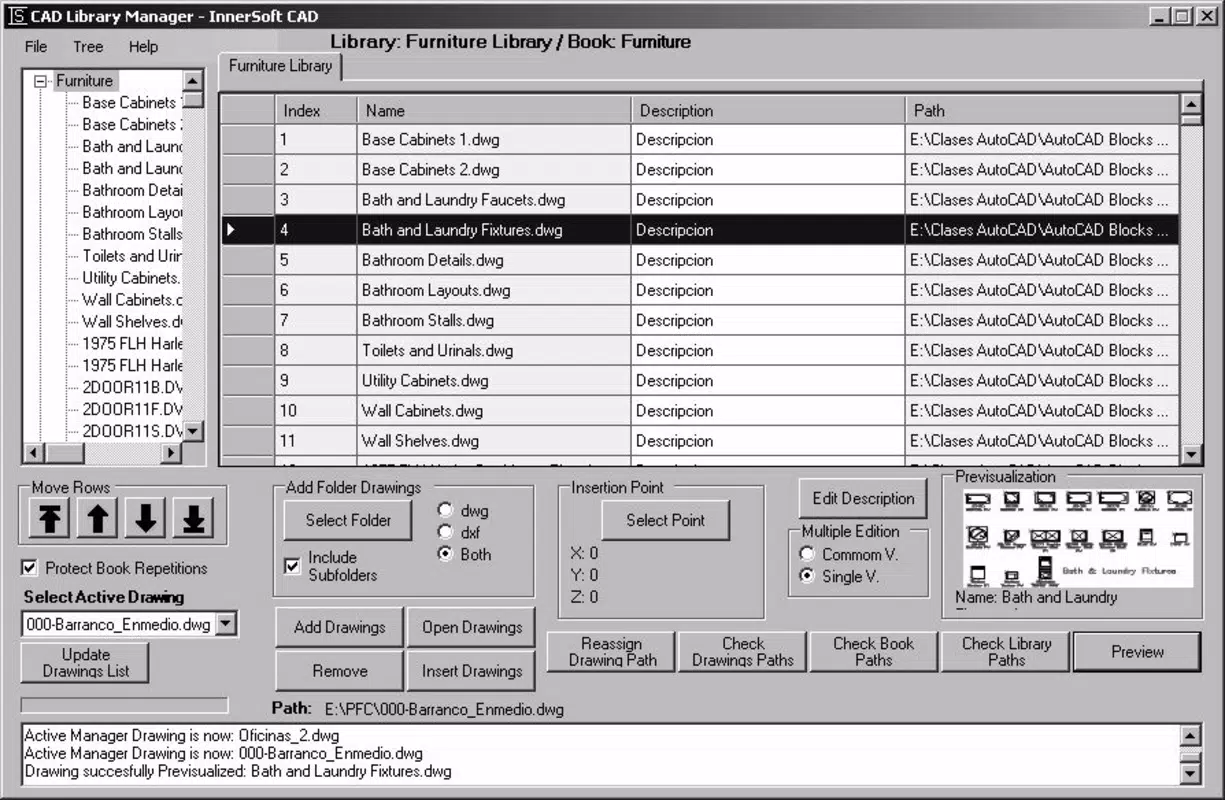
Task: Click the InnerSoft title bar app icon
Action: (x=17, y=16)
